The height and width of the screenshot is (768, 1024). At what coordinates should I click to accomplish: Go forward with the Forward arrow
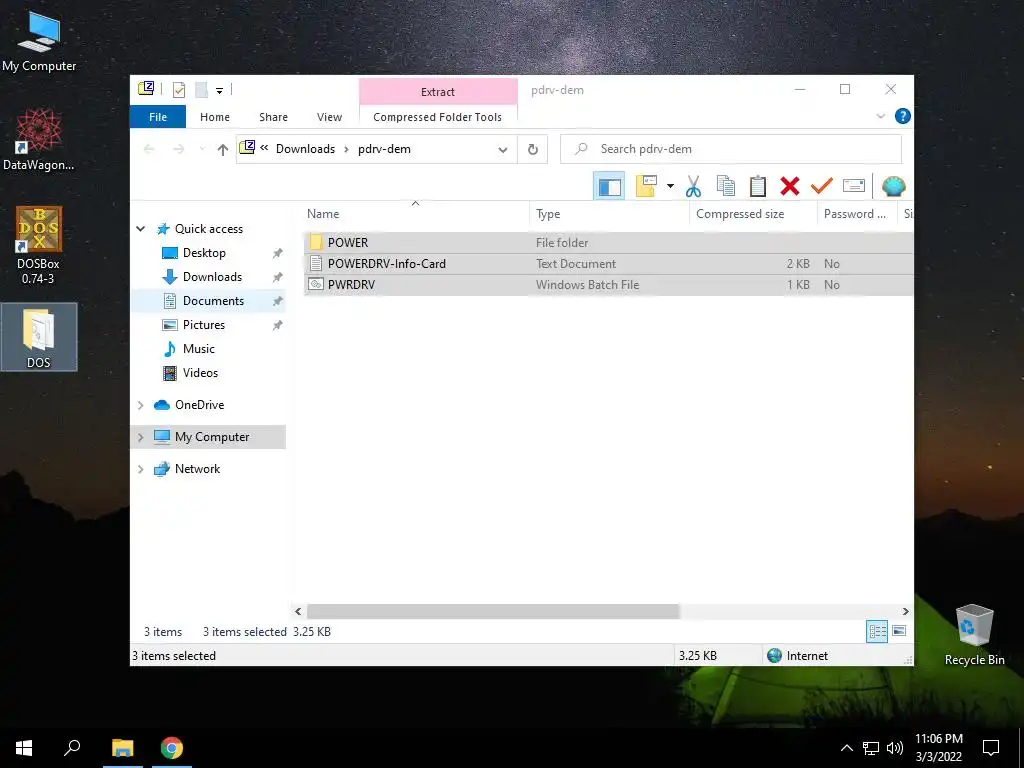[x=178, y=150]
